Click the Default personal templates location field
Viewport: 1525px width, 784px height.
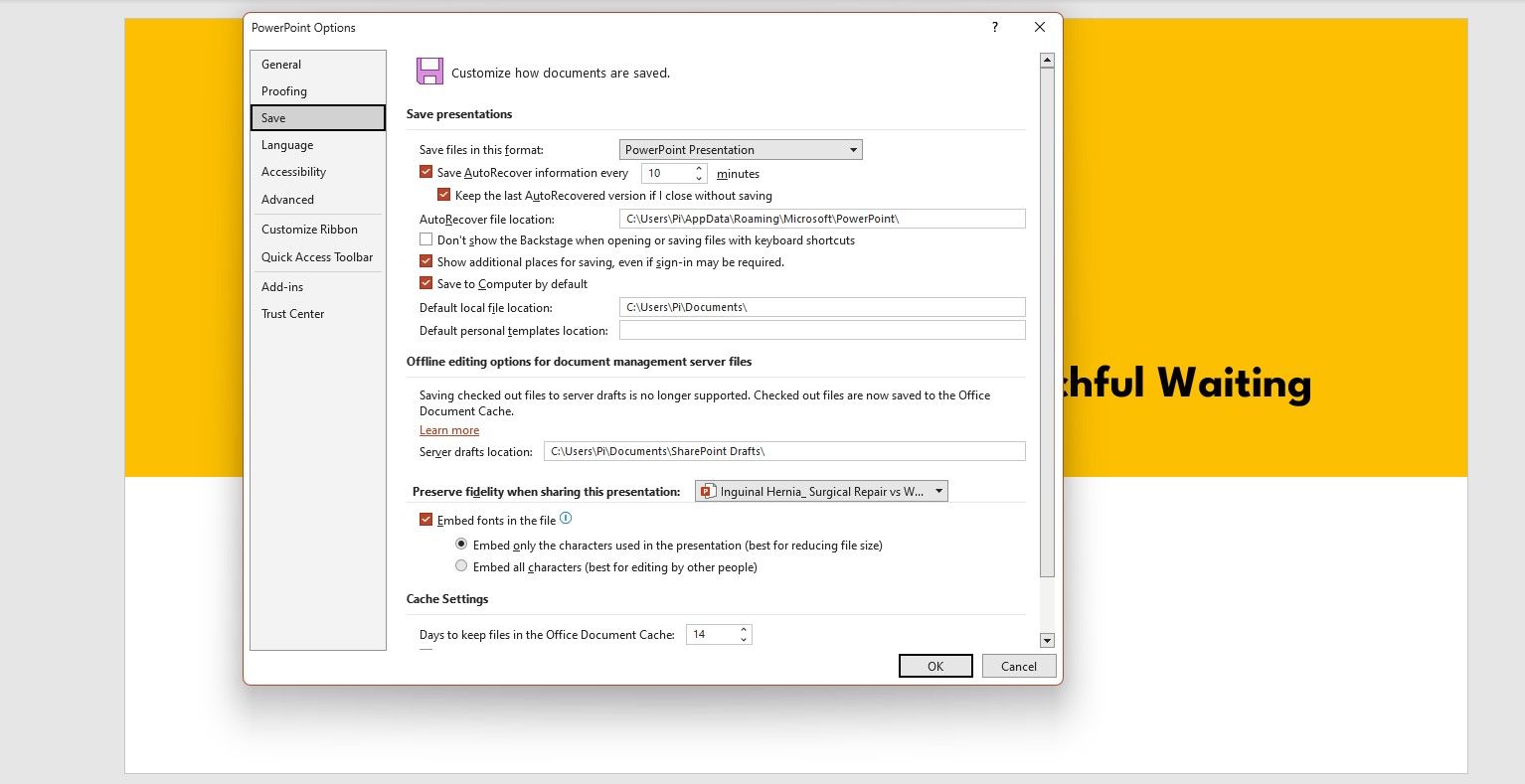click(822, 330)
